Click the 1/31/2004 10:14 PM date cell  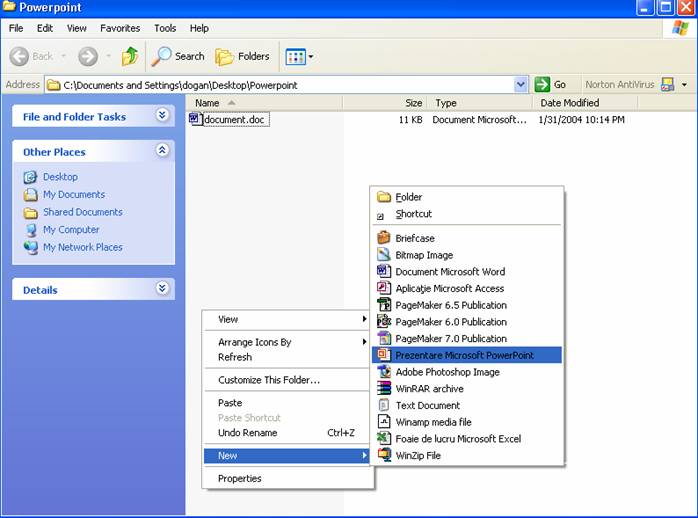(x=581, y=120)
